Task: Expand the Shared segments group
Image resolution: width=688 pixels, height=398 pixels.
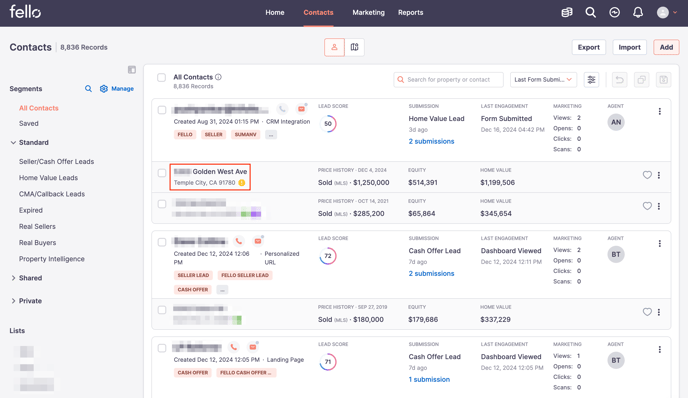Action: click(13, 278)
